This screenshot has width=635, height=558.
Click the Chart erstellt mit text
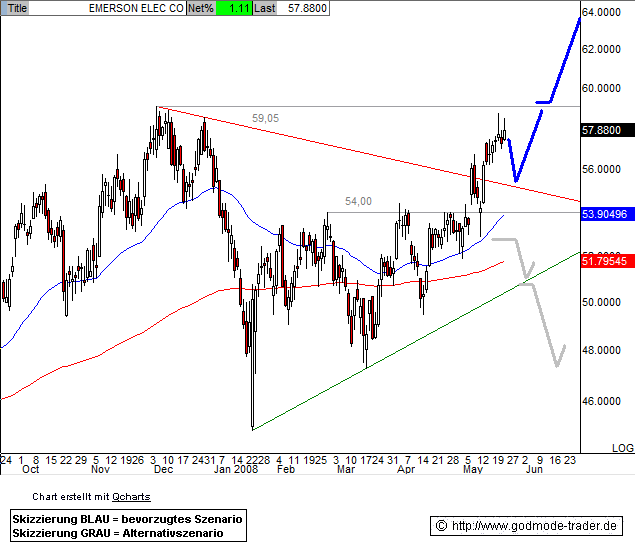(x=71, y=496)
